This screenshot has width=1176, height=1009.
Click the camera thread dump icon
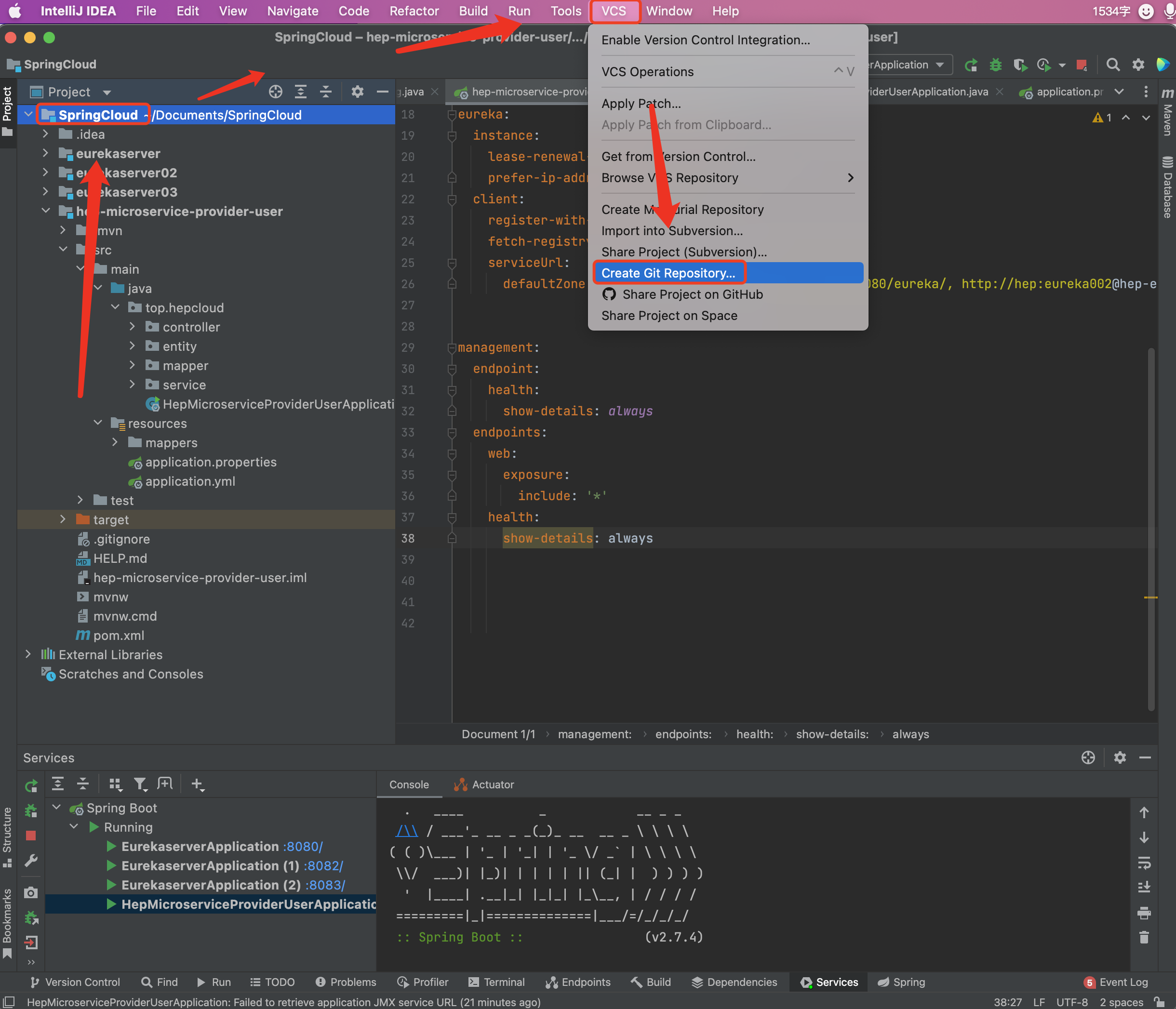[31, 892]
